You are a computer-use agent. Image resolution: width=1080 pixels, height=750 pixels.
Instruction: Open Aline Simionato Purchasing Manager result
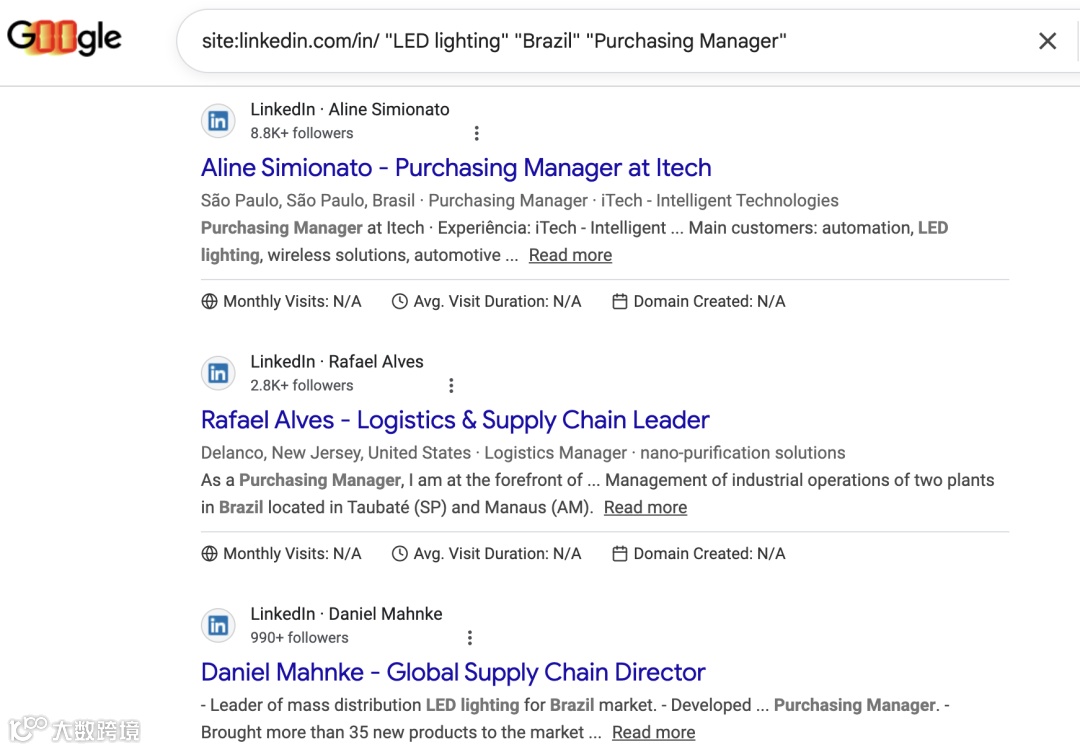click(456, 168)
